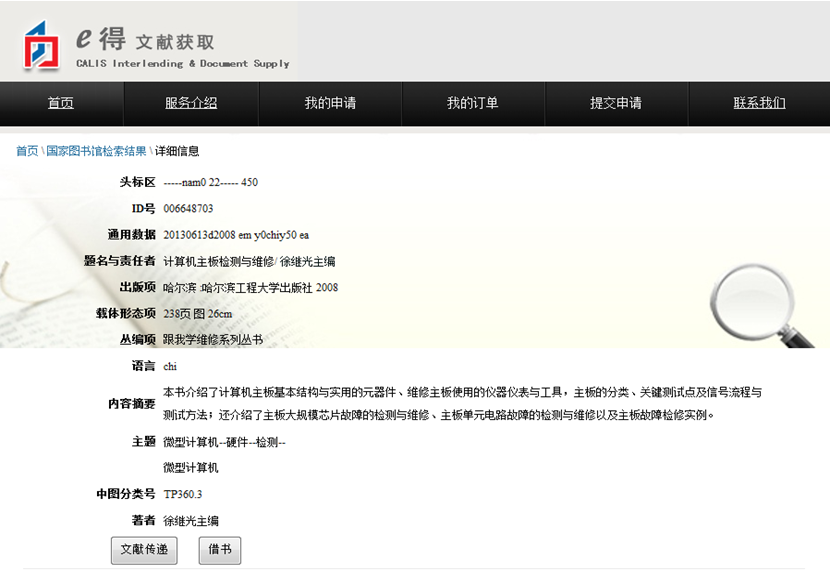Click the 首页 breadcrumb link

tap(27, 151)
